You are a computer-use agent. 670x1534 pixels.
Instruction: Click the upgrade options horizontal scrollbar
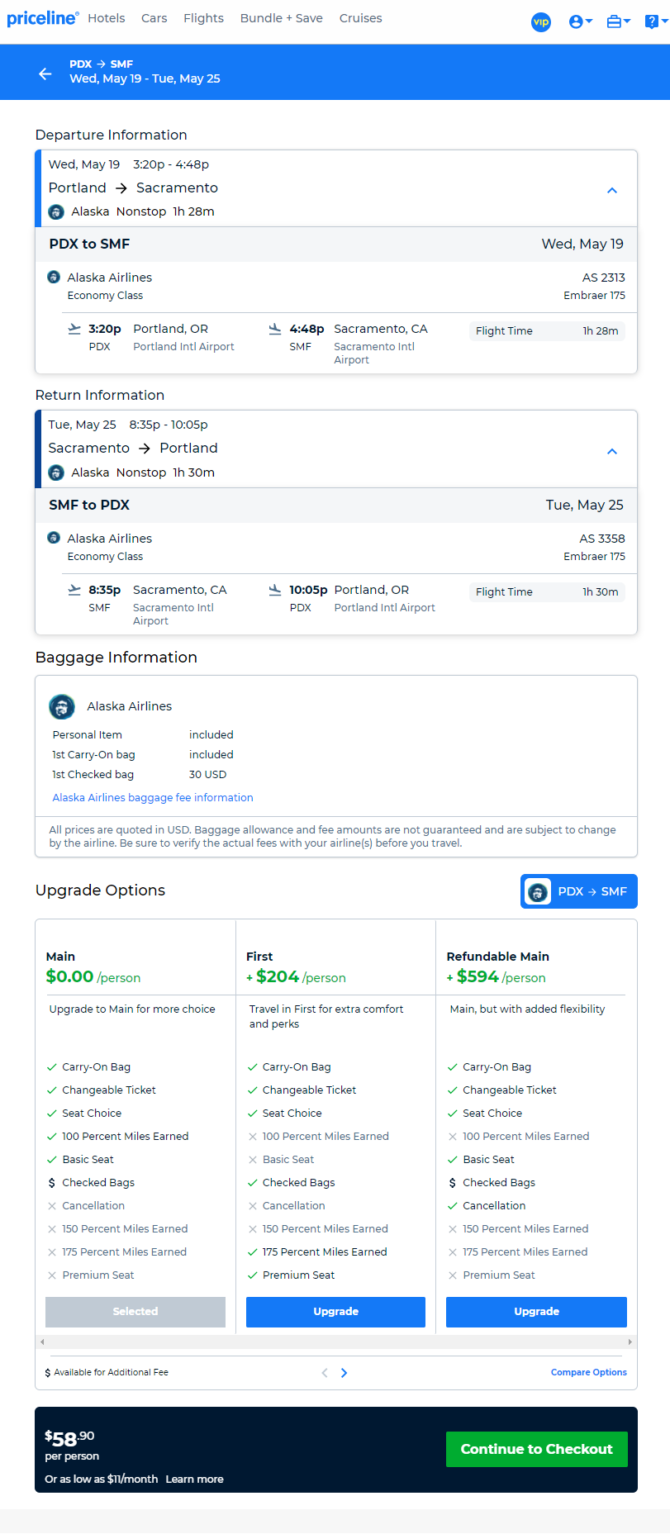tap(336, 1342)
